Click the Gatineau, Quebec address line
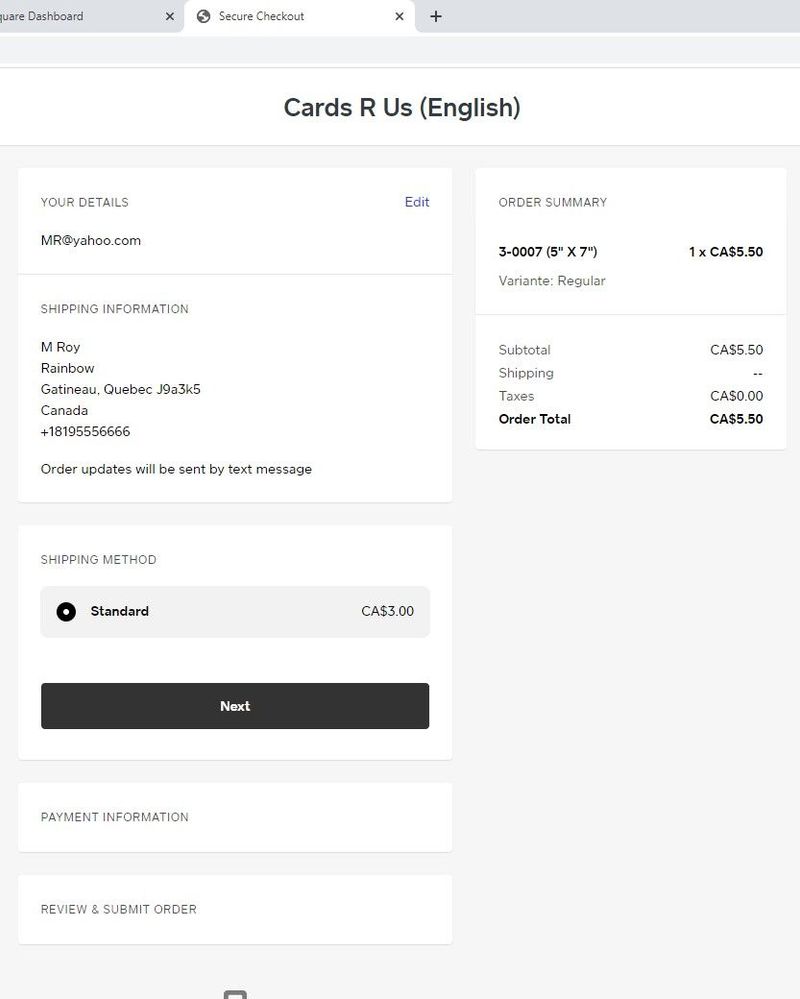 (121, 389)
